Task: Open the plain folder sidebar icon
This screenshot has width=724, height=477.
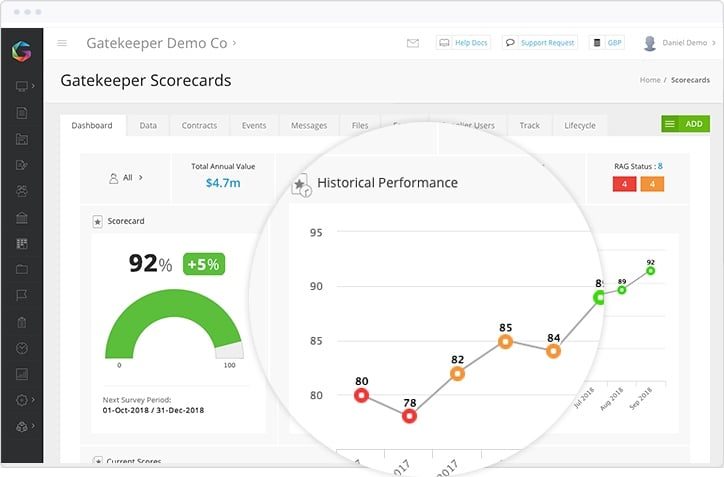Action: coord(22,269)
